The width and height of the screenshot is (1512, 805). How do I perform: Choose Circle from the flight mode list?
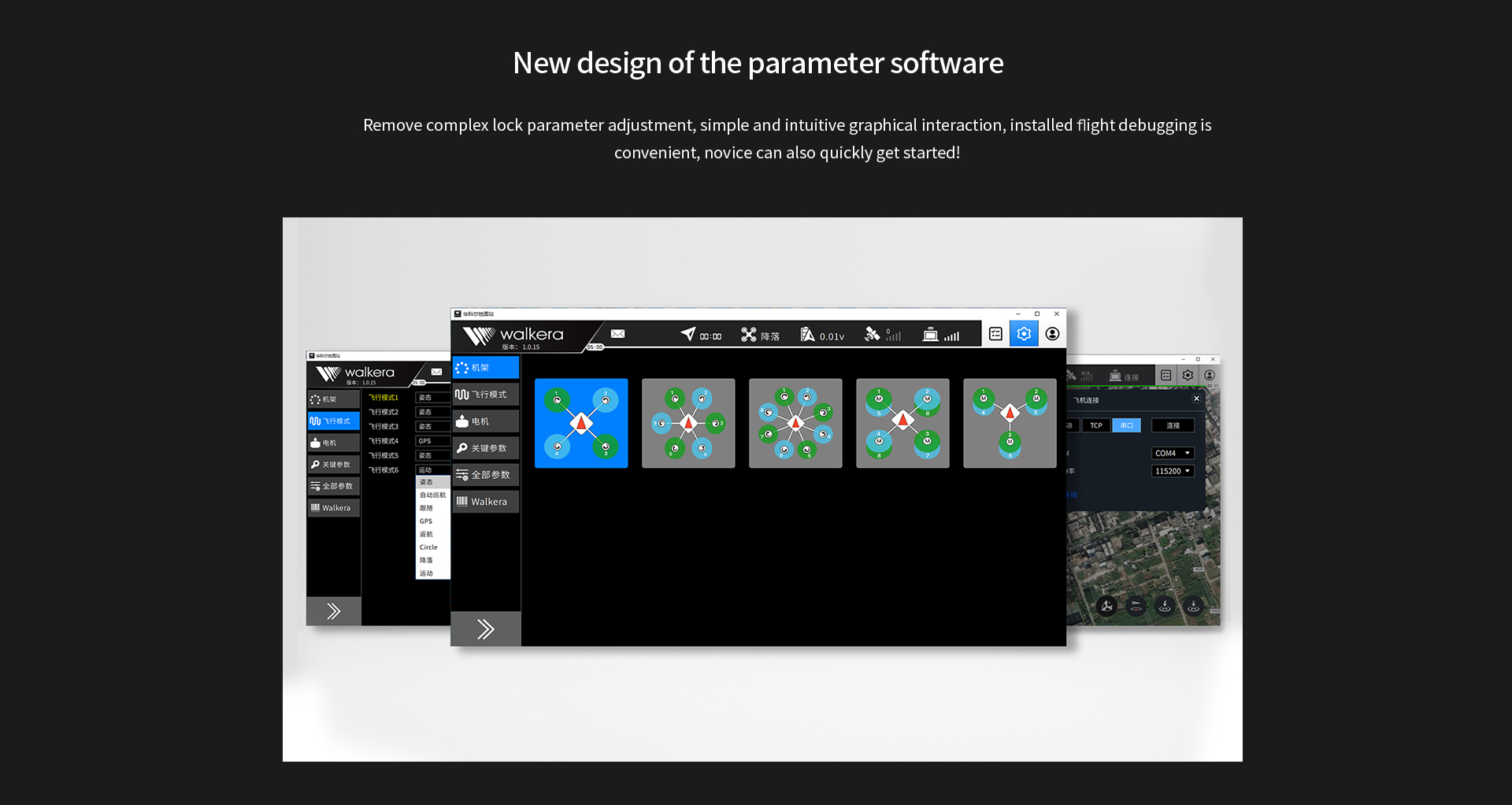pos(429,547)
